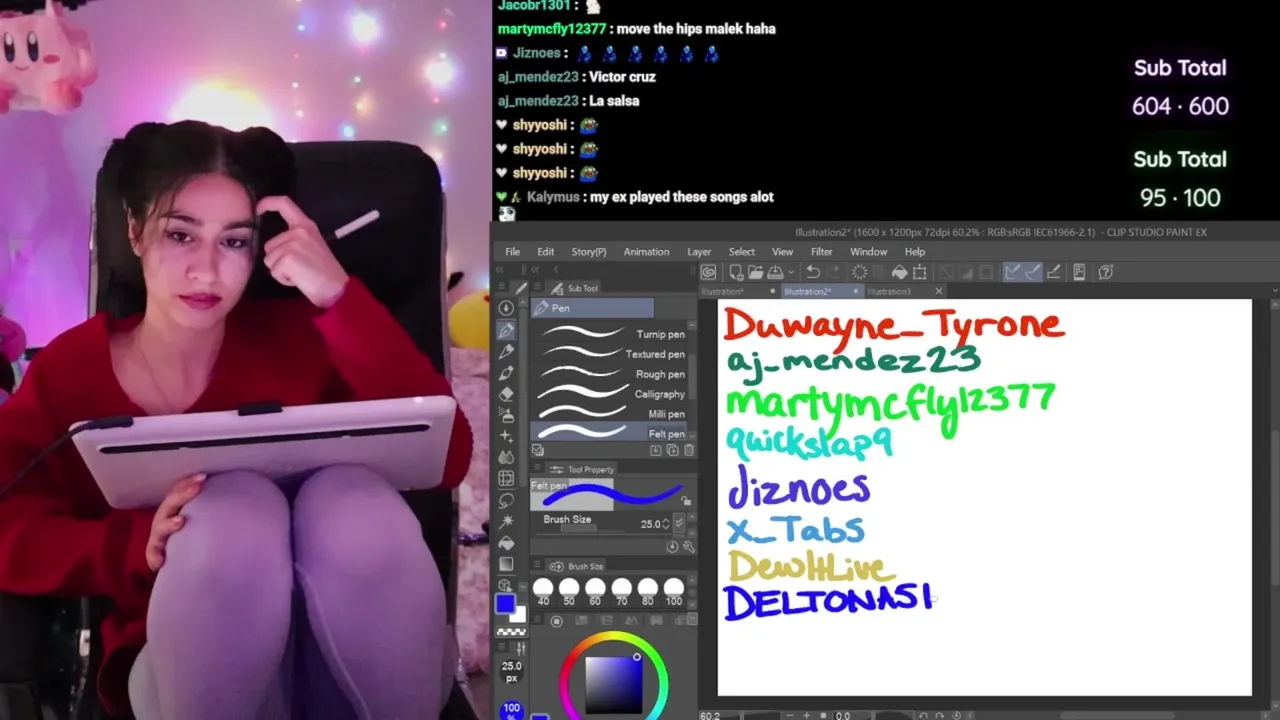Select the Brush tool in toolbox
This screenshot has height=720, width=1280.
click(x=506, y=373)
